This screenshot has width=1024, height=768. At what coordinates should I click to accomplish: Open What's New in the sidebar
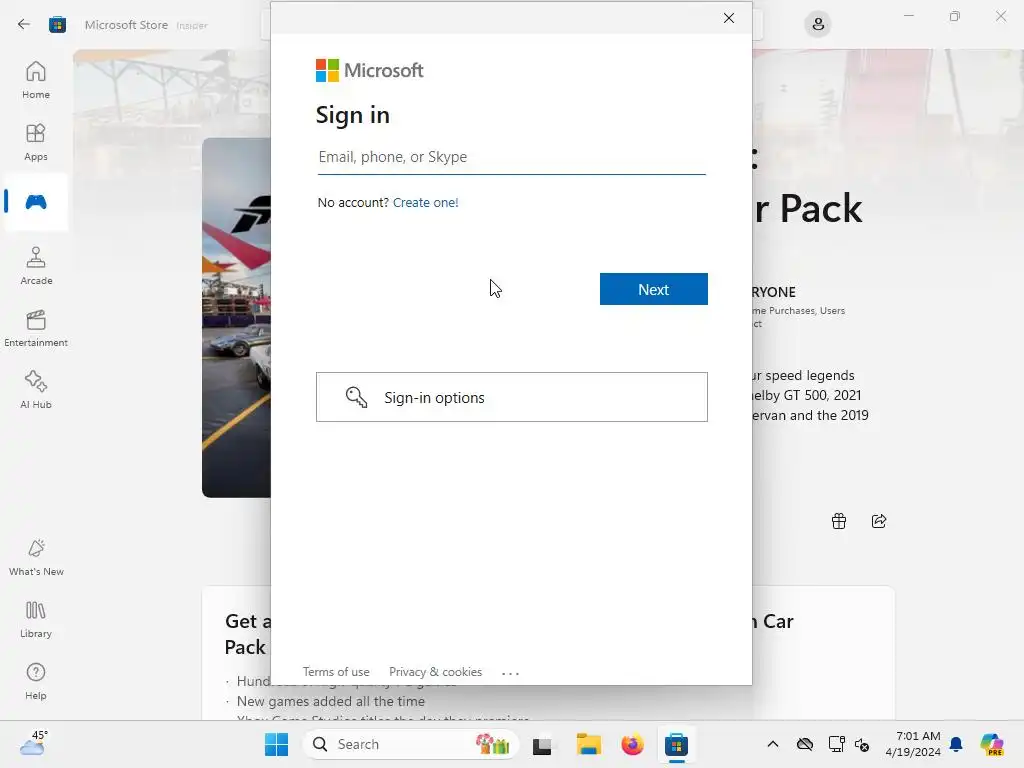(36, 557)
